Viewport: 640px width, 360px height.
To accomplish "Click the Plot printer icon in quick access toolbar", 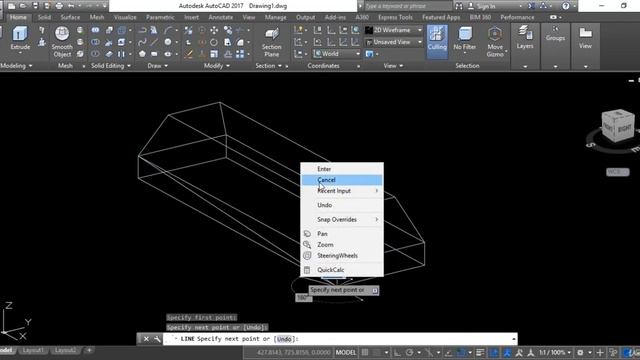I will 59,6.
